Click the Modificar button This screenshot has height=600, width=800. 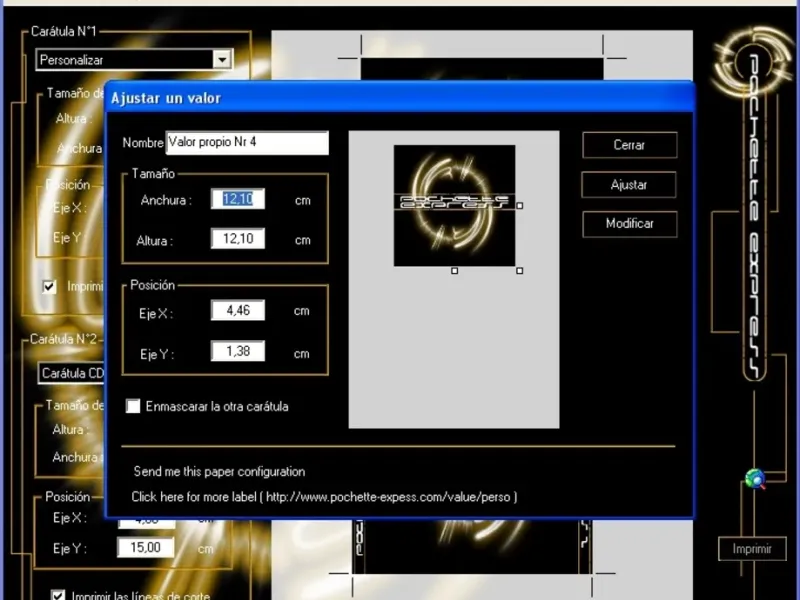click(630, 223)
